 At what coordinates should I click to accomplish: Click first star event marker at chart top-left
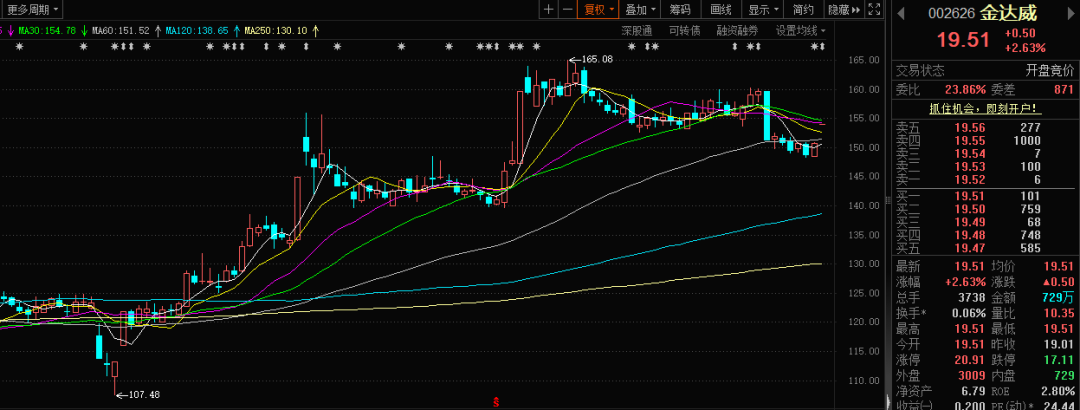(19, 47)
